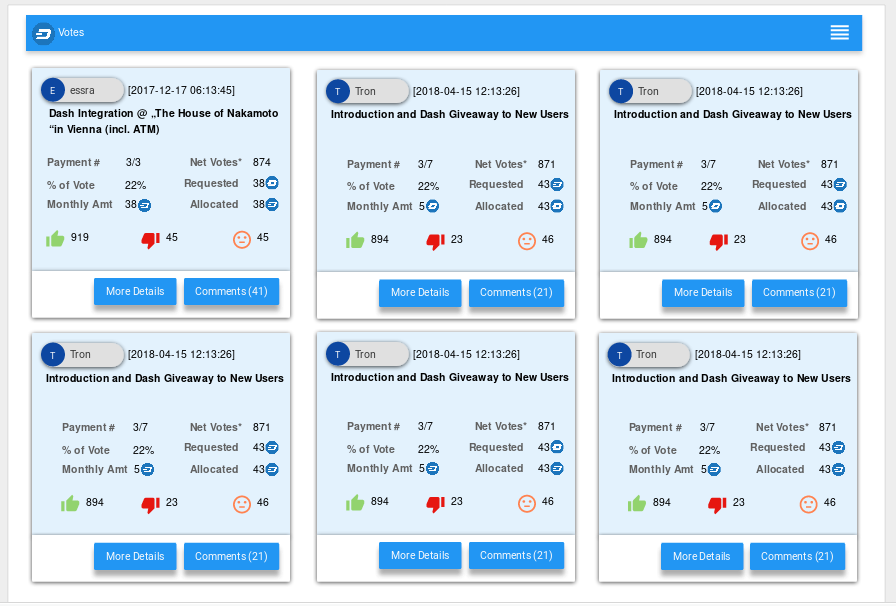Click the Votes header title

click(x=71, y=33)
